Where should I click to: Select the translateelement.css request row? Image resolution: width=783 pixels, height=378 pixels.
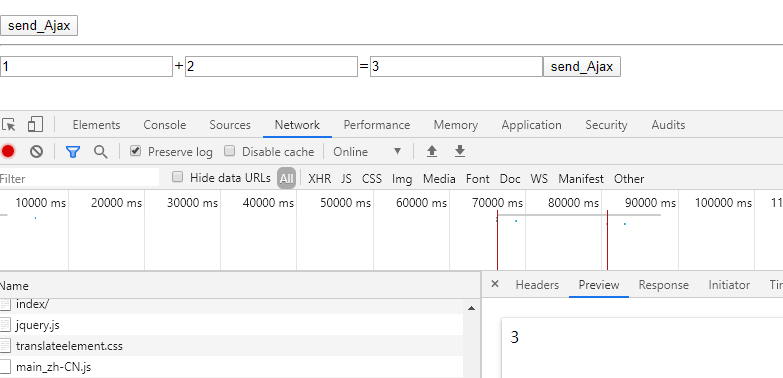pyautogui.click(x=231, y=346)
